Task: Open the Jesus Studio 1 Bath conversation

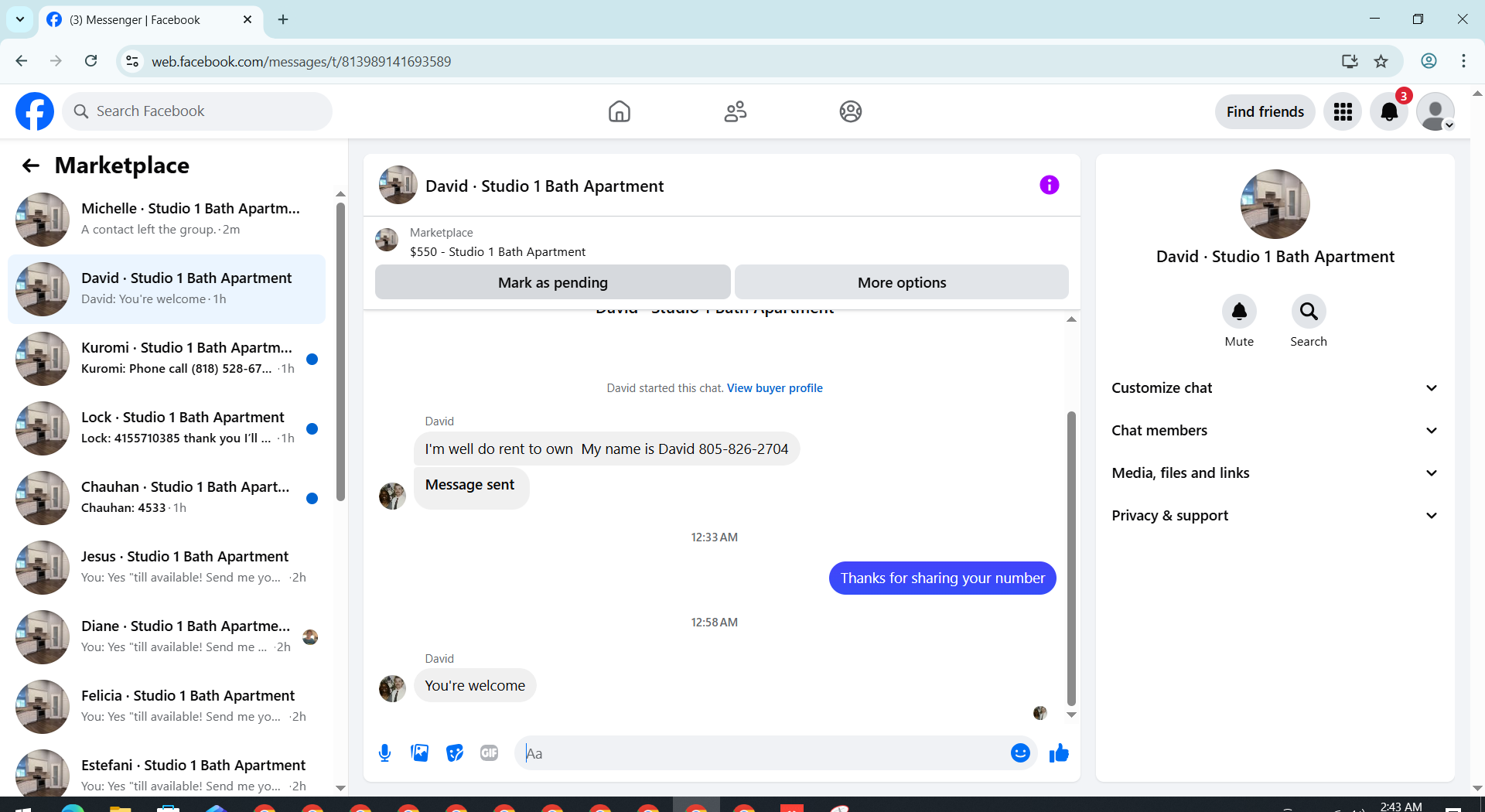Action: coord(166,568)
